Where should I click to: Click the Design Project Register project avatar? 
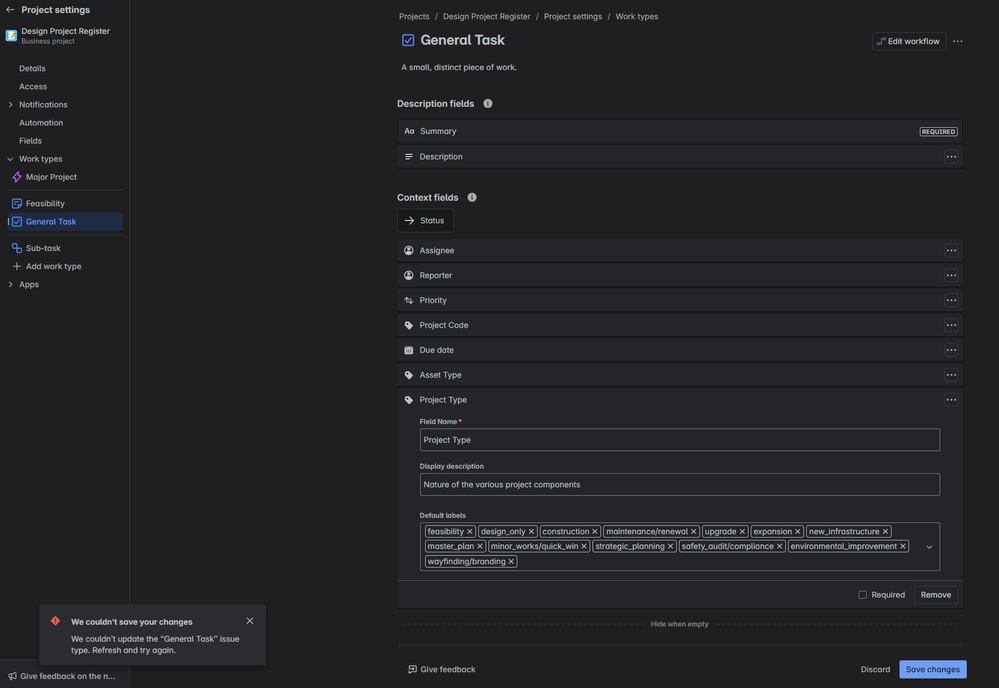pos(11,36)
